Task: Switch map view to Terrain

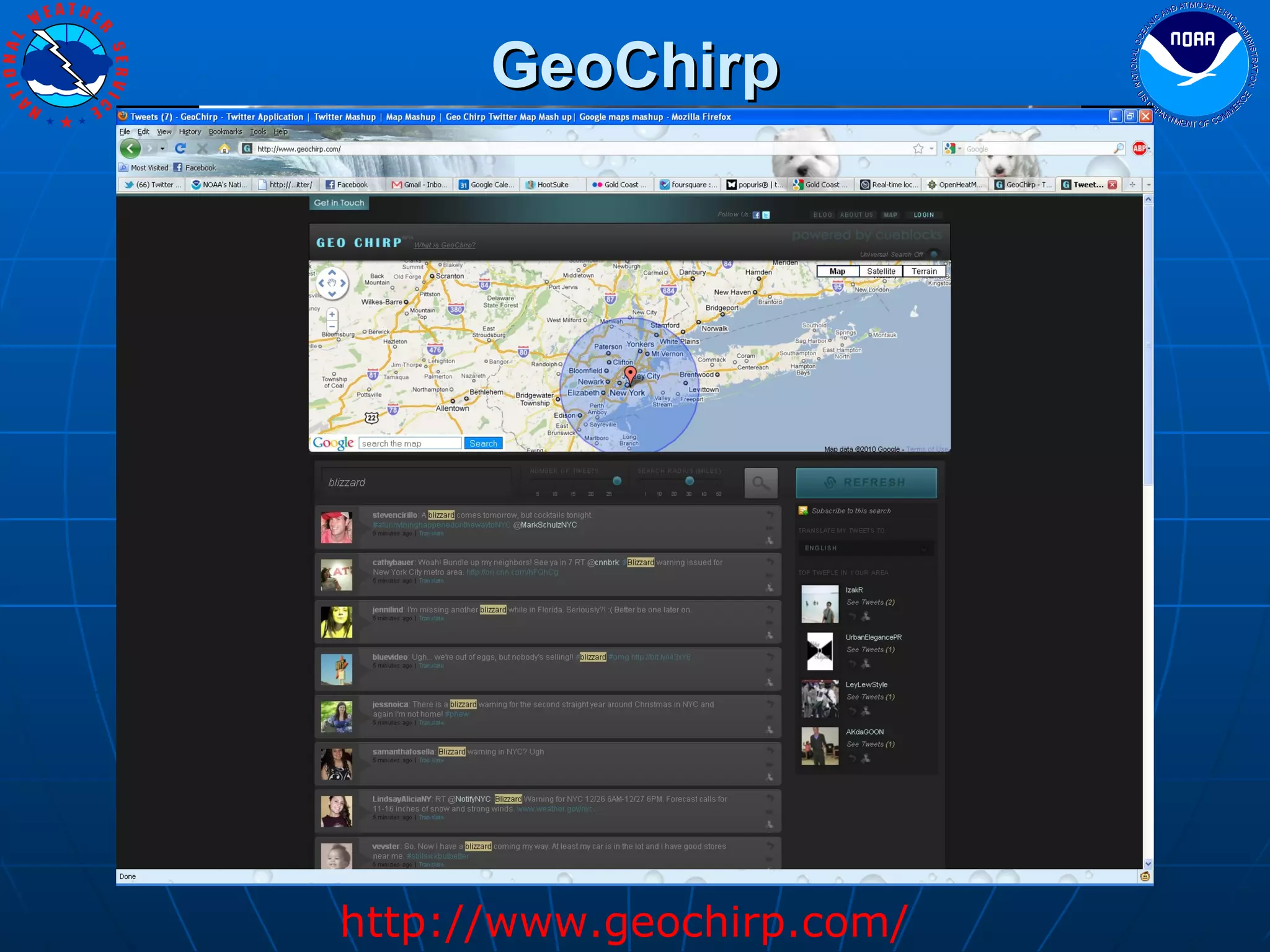Action: [924, 271]
